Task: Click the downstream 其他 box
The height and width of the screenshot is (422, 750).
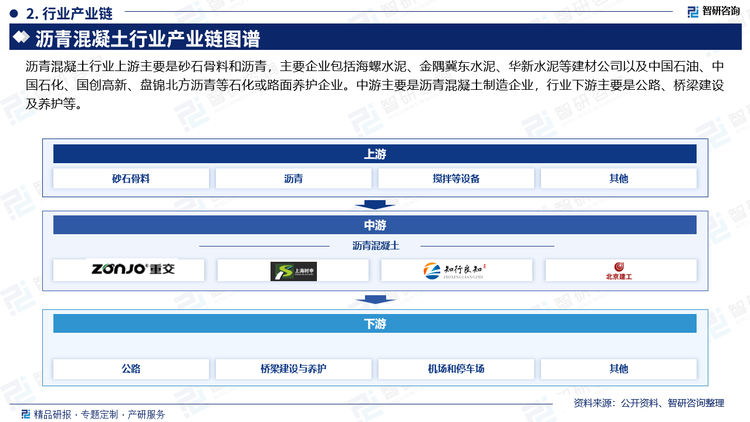Action: [618, 368]
